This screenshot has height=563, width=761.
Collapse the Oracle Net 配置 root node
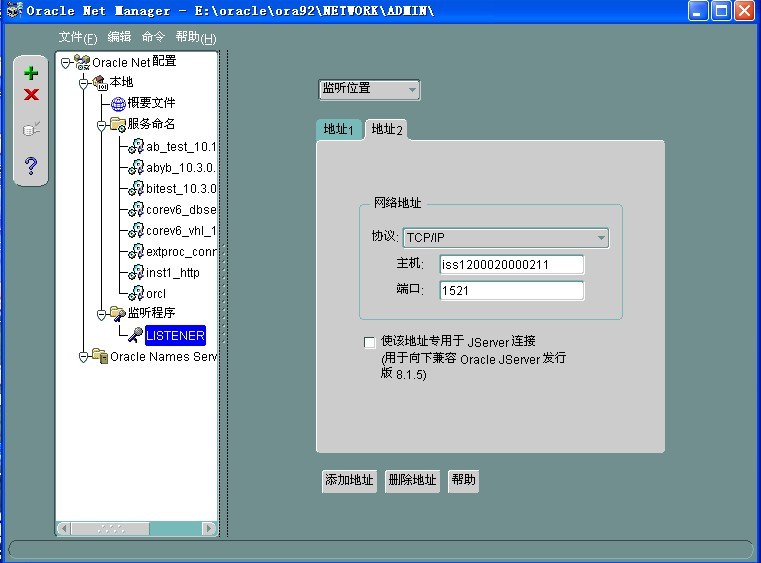pos(66,63)
